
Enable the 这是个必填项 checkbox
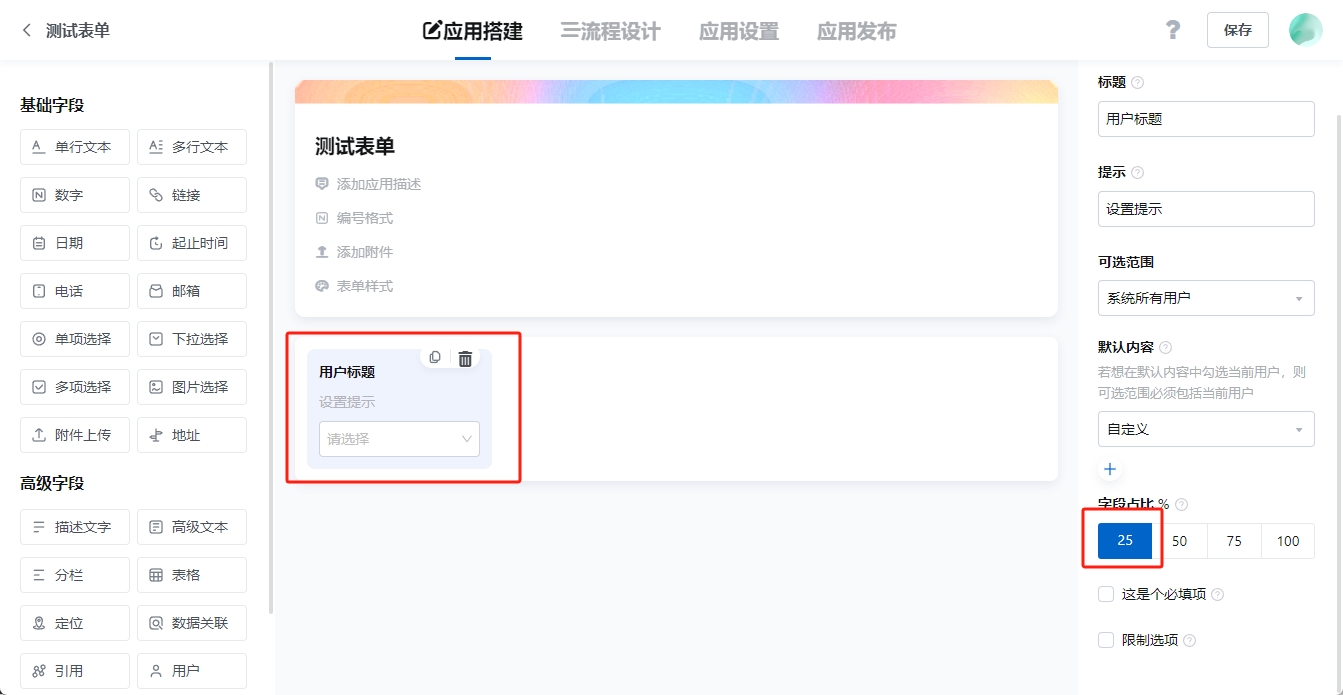[x=1106, y=594]
